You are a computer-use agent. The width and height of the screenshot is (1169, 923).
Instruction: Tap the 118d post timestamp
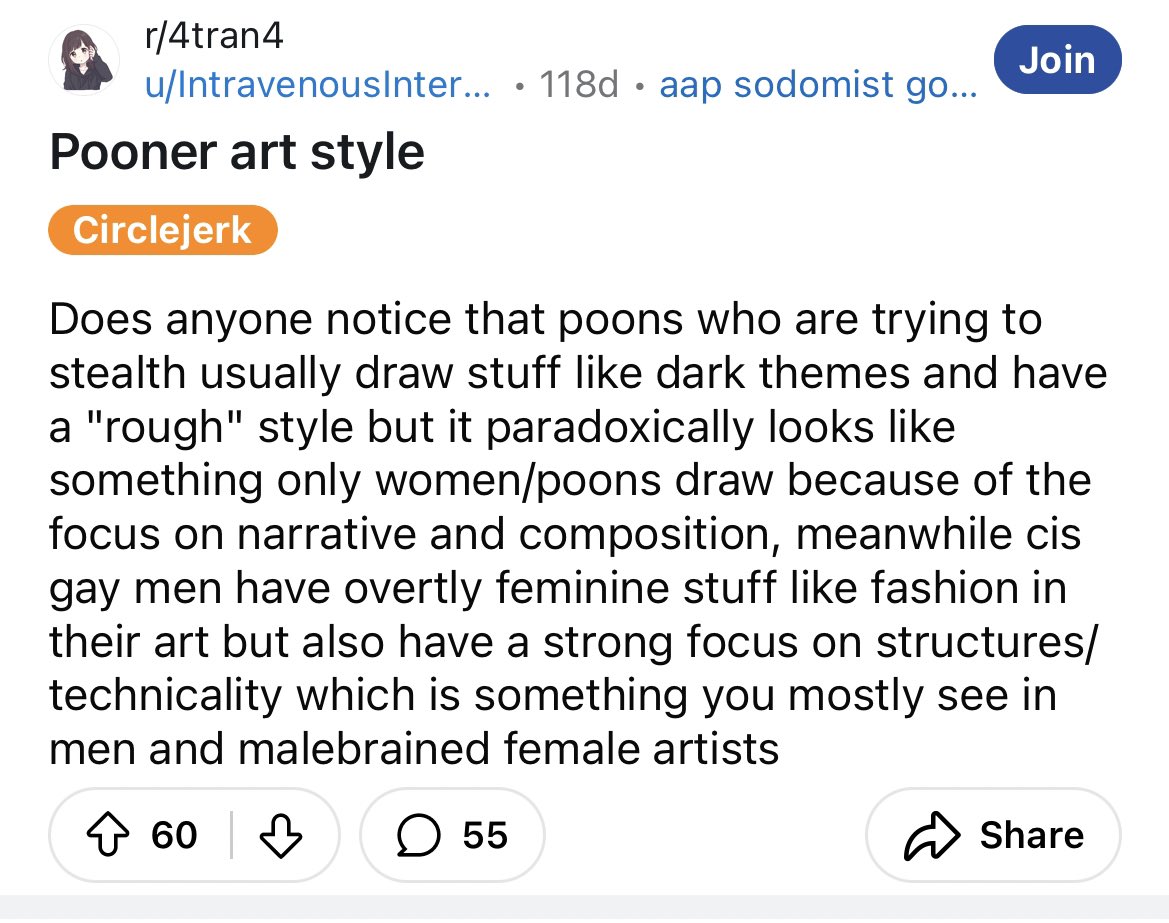(x=578, y=85)
